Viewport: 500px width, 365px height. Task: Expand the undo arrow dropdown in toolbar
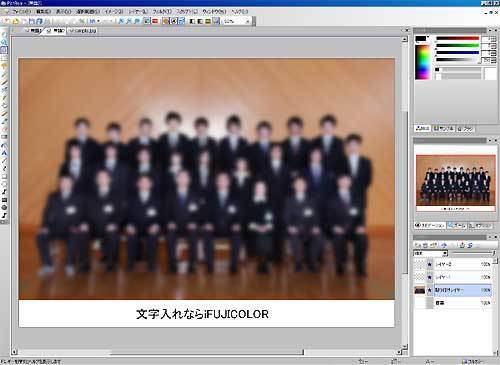click(x=98, y=21)
